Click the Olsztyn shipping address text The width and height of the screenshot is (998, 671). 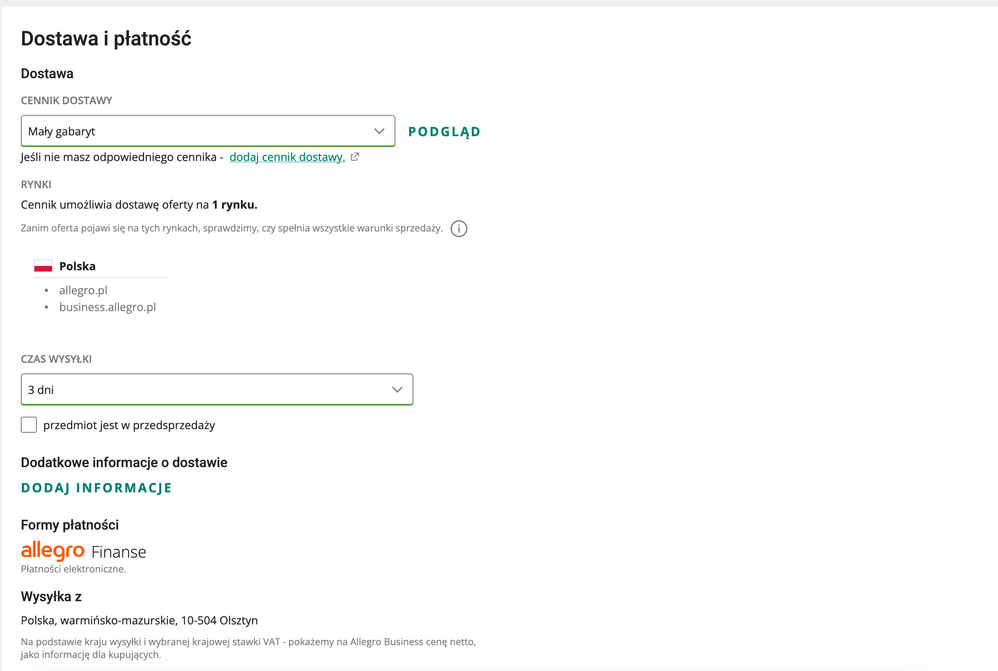pyautogui.click(x=139, y=620)
